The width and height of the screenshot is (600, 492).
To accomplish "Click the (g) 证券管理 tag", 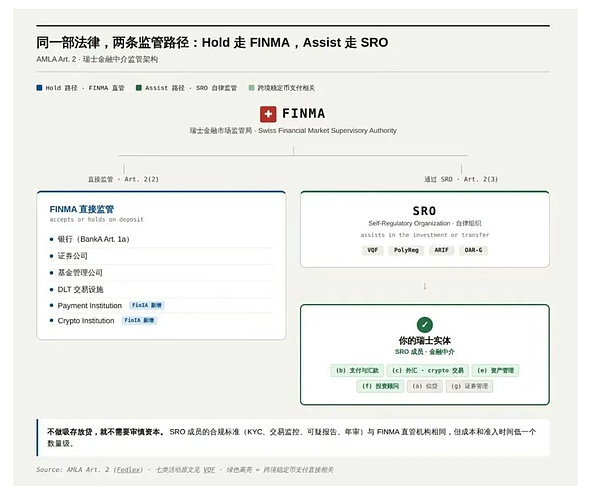I will coord(469,386).
